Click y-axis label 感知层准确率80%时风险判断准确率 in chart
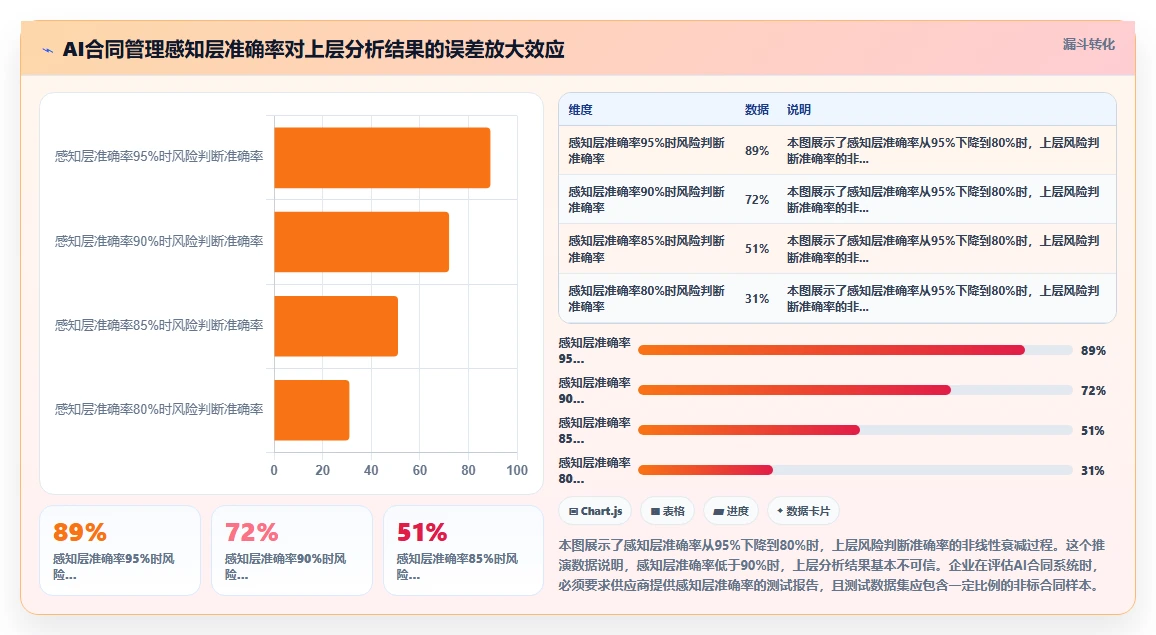This screenshot has width=1156, height=635. tap(159, 409)
